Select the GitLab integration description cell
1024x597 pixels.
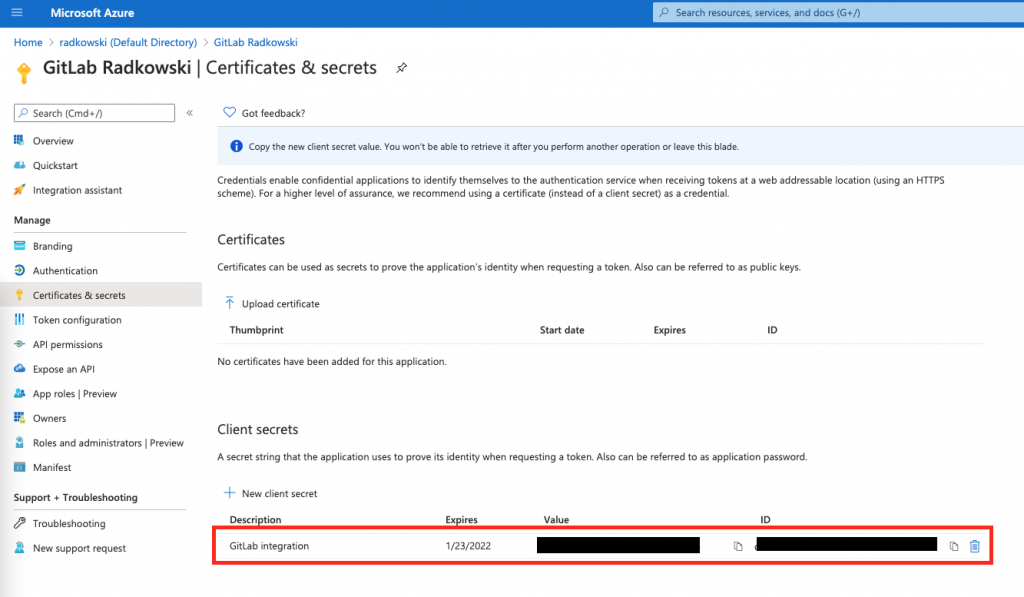tap(269, 546)
